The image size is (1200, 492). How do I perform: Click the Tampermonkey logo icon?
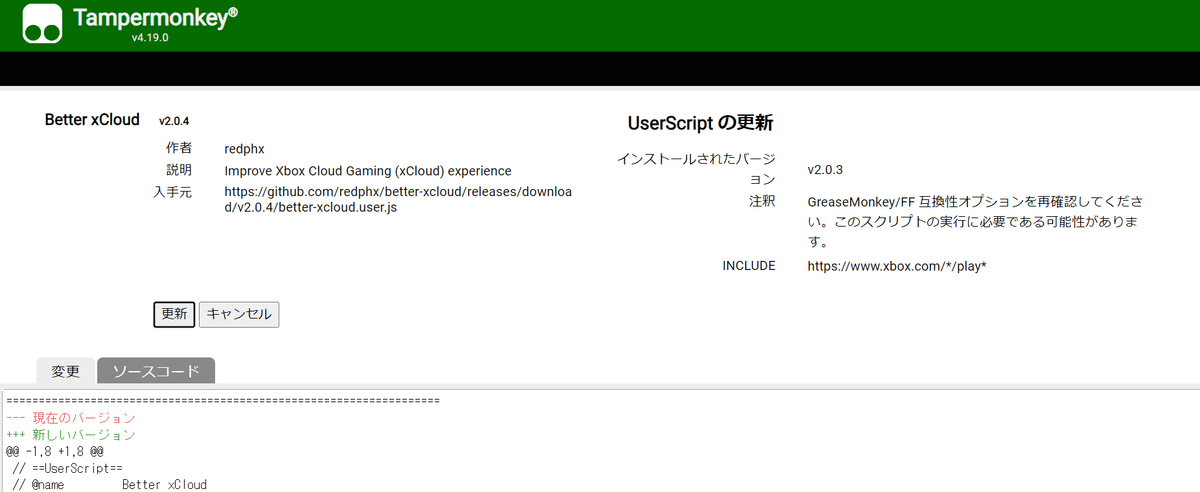coord(42,23)
